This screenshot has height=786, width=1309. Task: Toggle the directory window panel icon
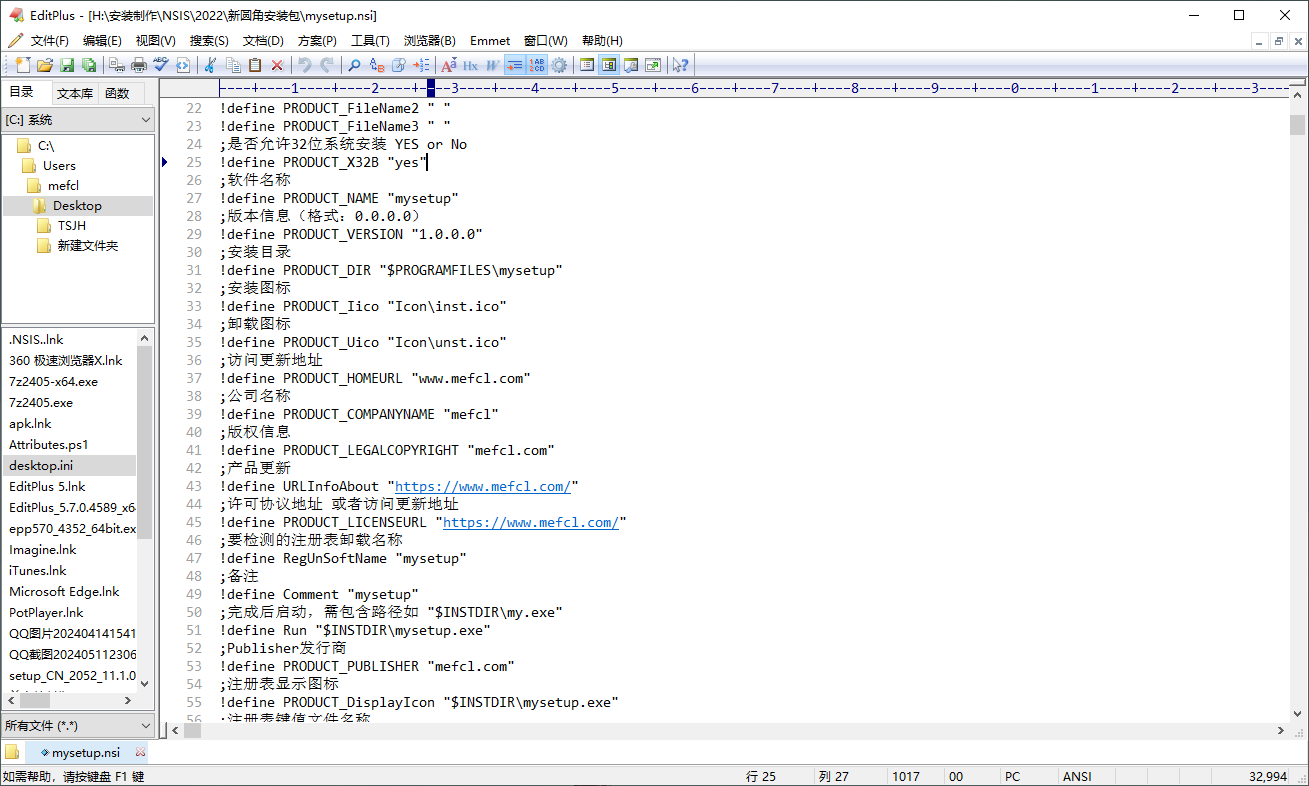click(x=608, y=64)
